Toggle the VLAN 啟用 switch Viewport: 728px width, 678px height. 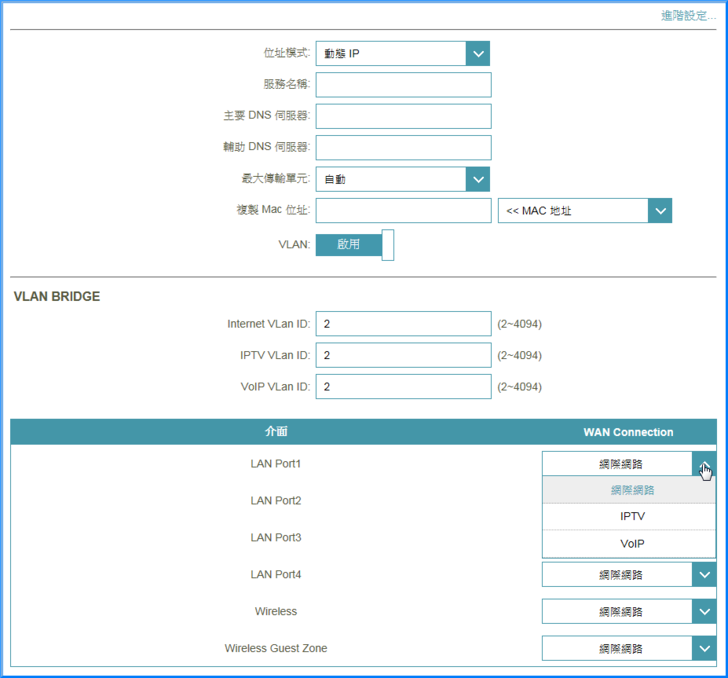click(354, 244)
